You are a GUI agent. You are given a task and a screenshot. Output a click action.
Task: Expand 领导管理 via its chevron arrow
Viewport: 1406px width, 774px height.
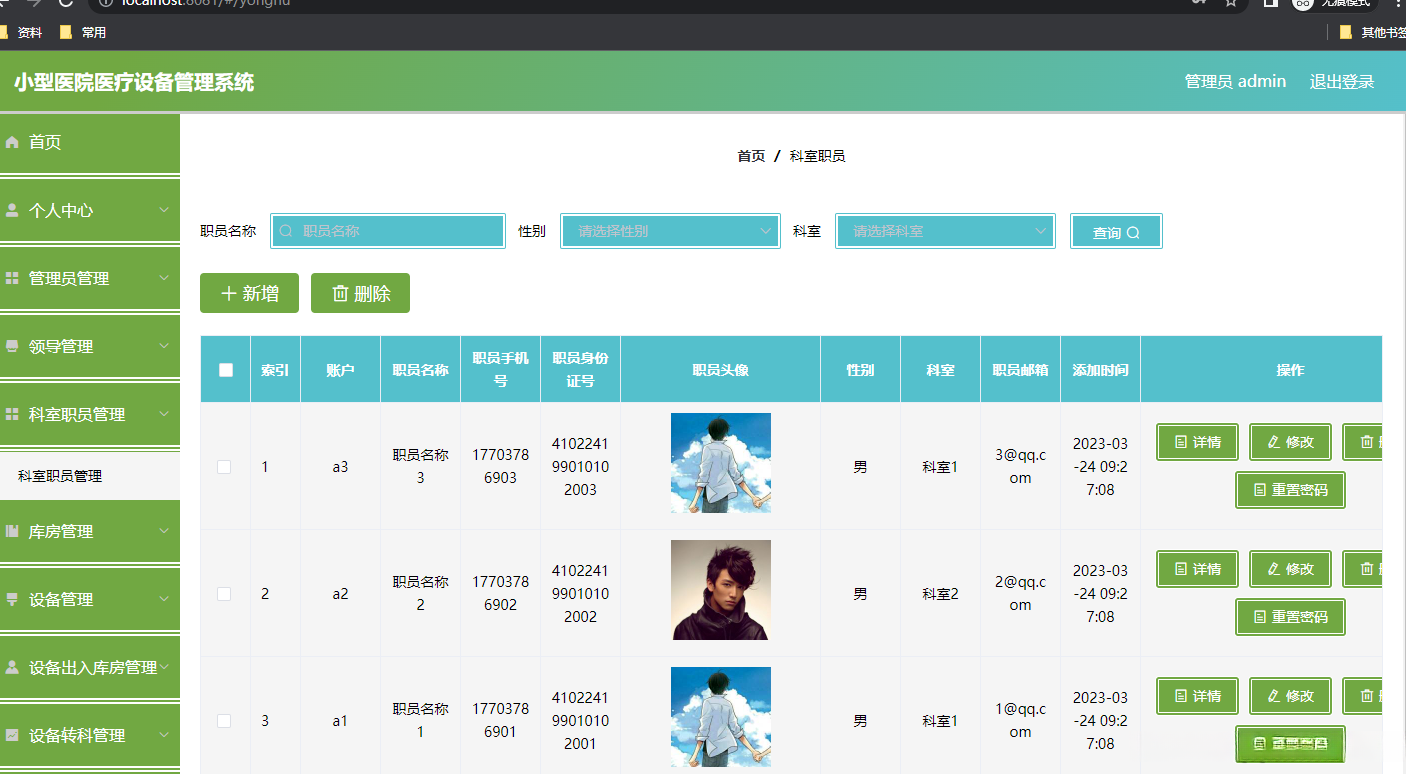point(164,346)
